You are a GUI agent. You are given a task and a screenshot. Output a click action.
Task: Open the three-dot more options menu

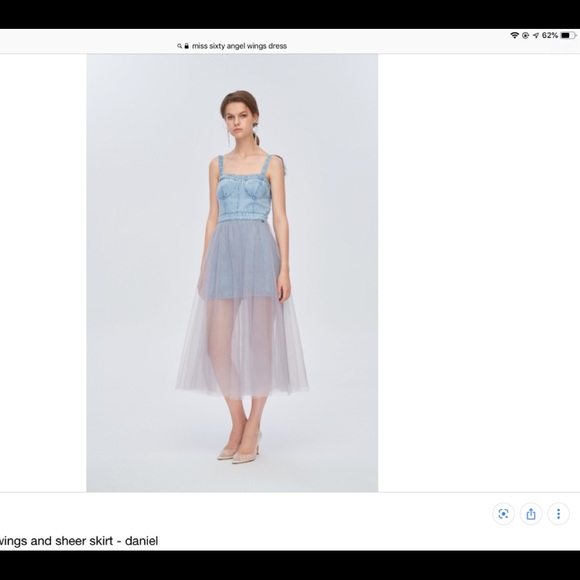(558, 514)
